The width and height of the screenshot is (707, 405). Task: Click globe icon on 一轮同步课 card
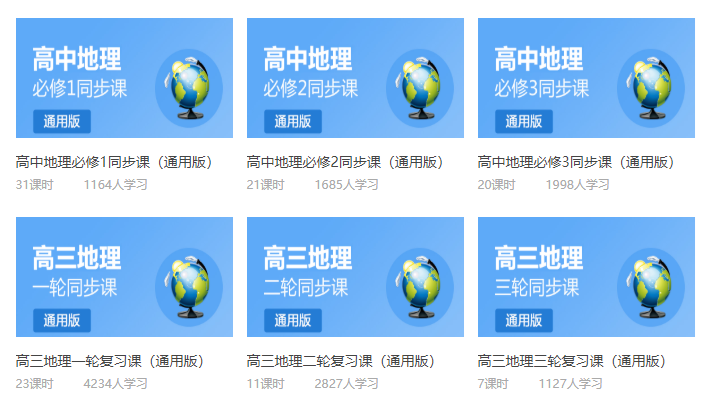[187, 286]
